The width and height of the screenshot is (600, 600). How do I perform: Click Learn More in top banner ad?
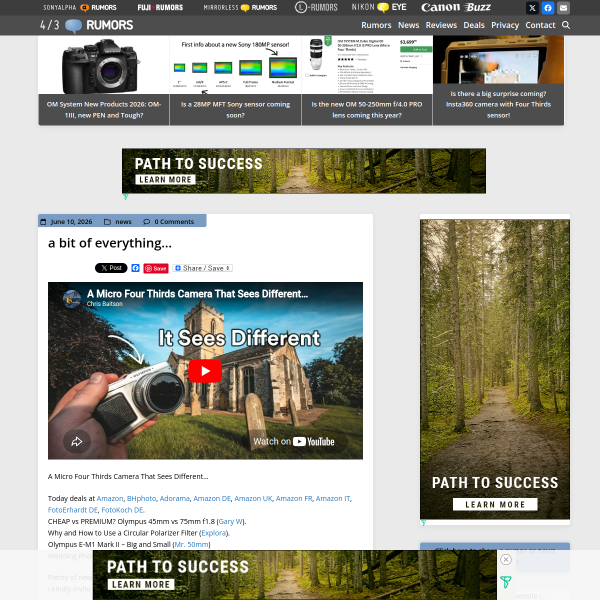pos(165,180)
